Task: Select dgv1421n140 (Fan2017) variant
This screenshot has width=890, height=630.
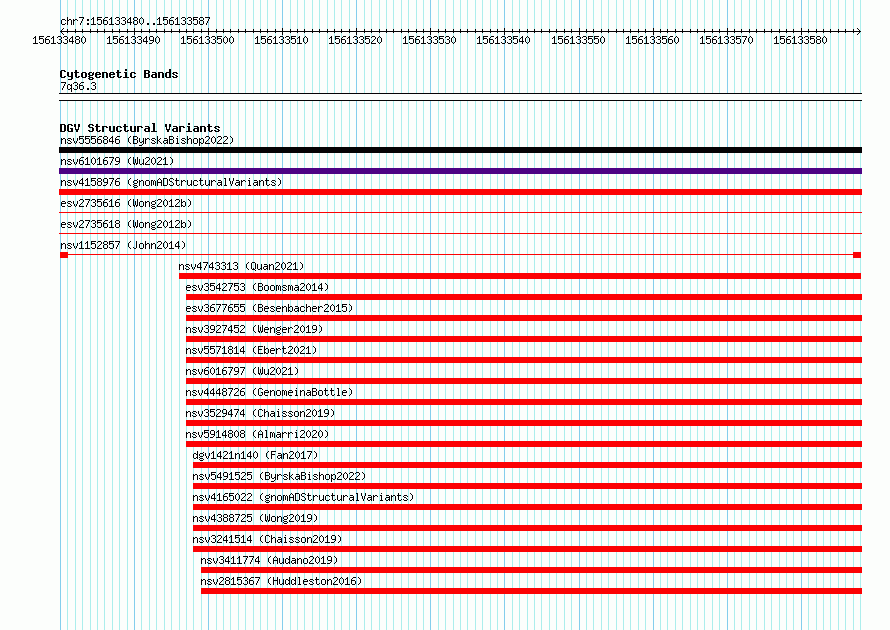Action: (x=255, y=455)
